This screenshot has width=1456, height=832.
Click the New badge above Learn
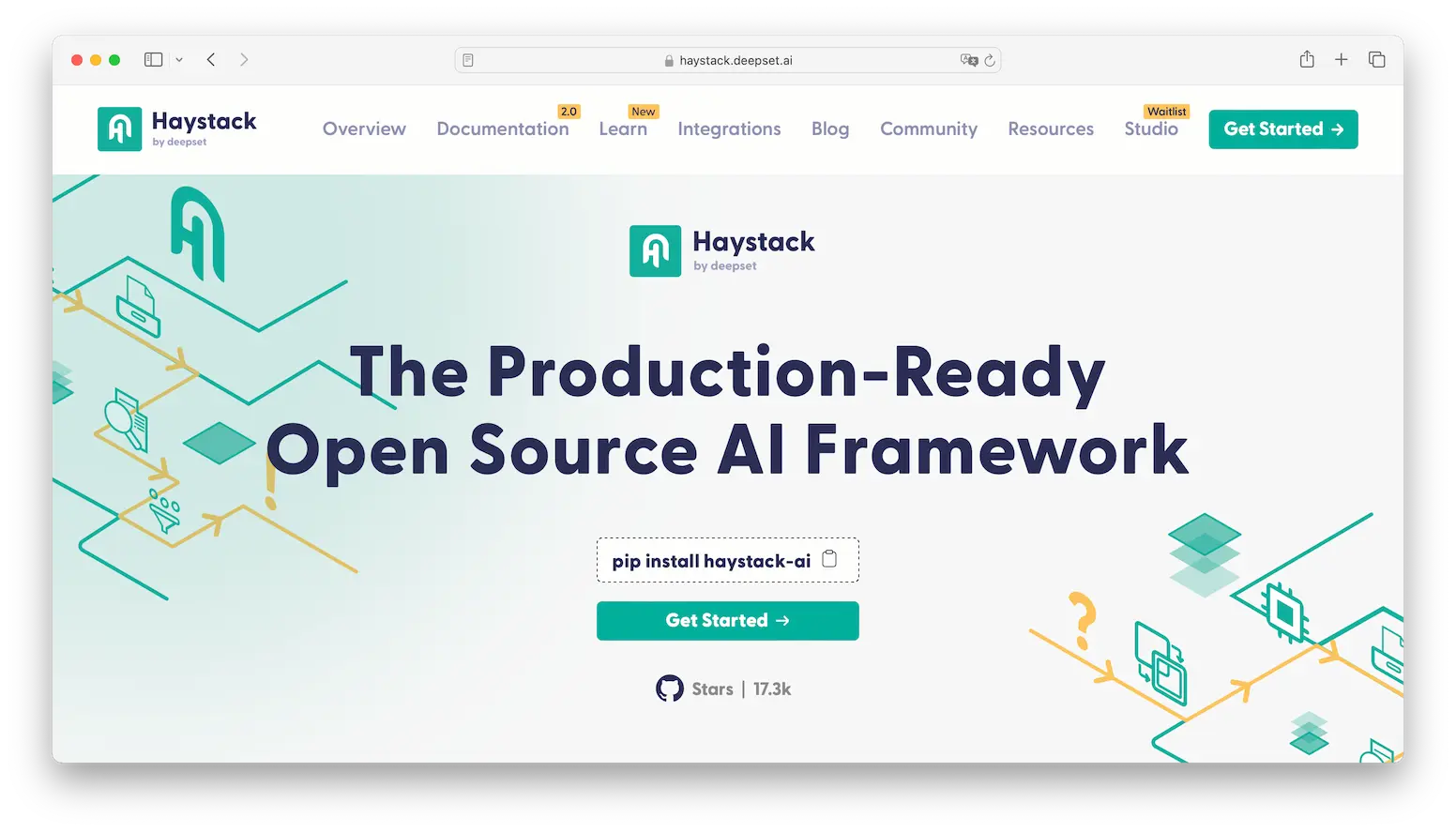pyautogui.click(x=644, y=112)
